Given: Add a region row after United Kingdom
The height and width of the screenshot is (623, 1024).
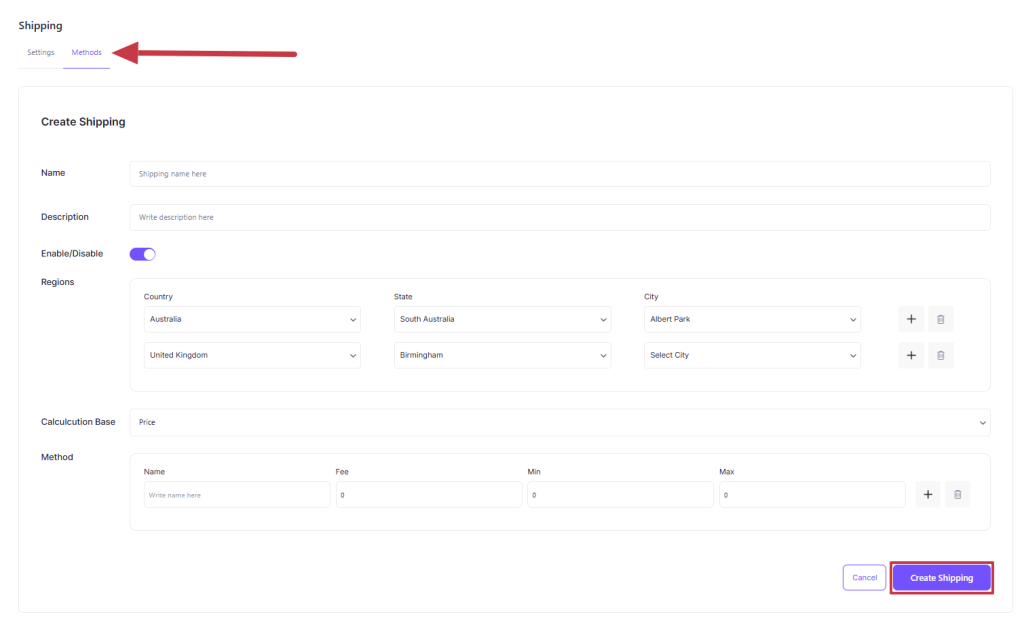Looking at the screenshot, I should pyautogui.click(x=911, y=355).
